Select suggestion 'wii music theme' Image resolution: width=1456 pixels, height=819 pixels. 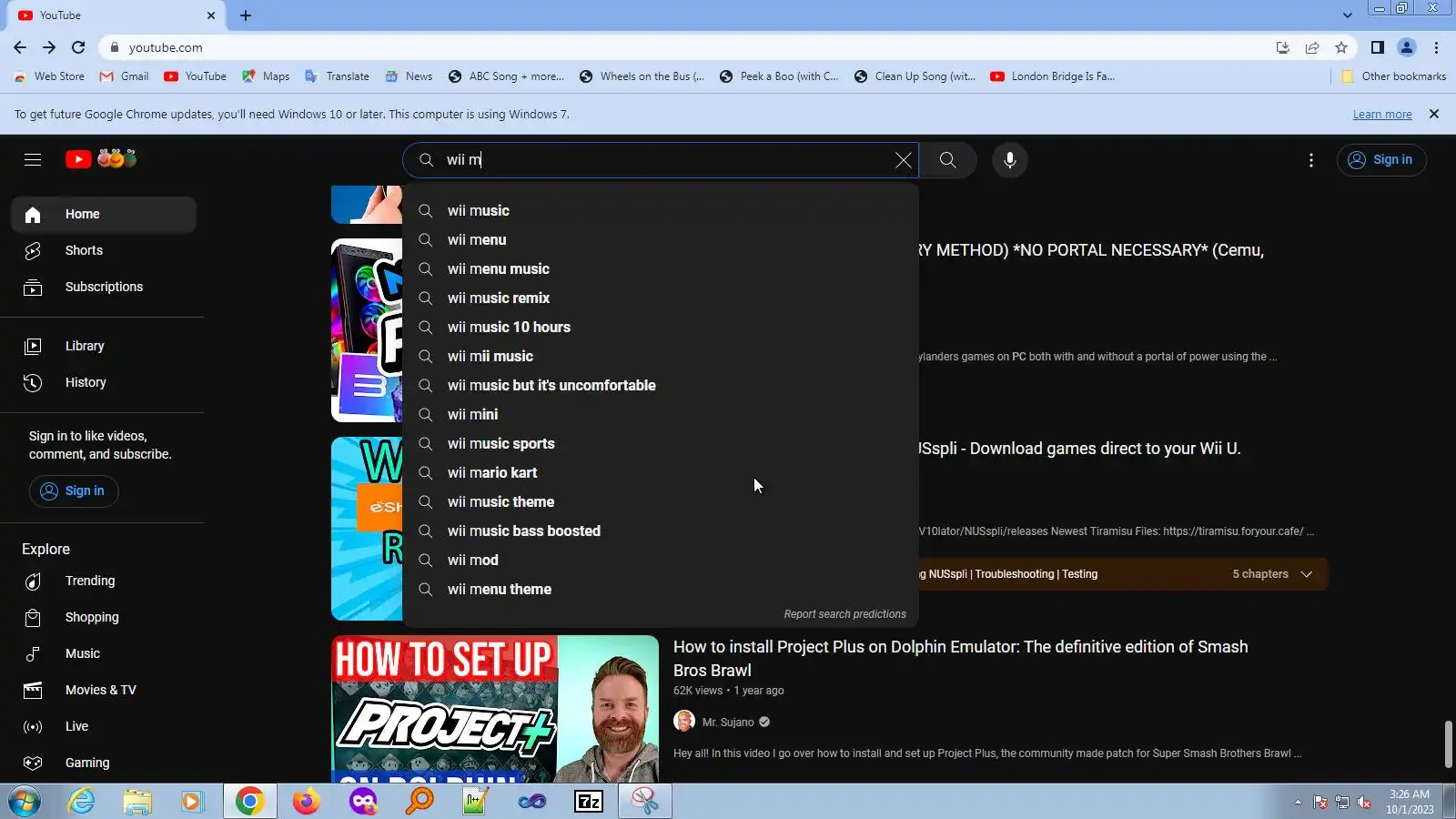click(x=661, y=502)
